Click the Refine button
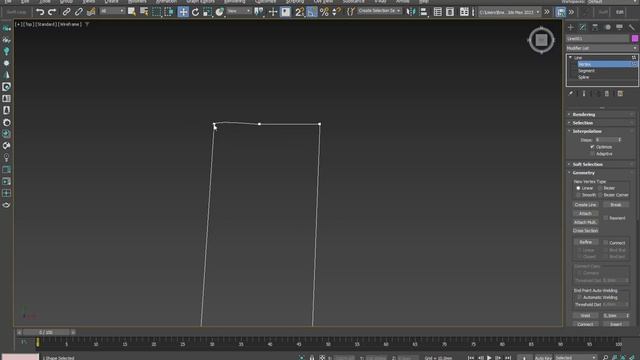The image size is (640, 360). click(585, 242)
